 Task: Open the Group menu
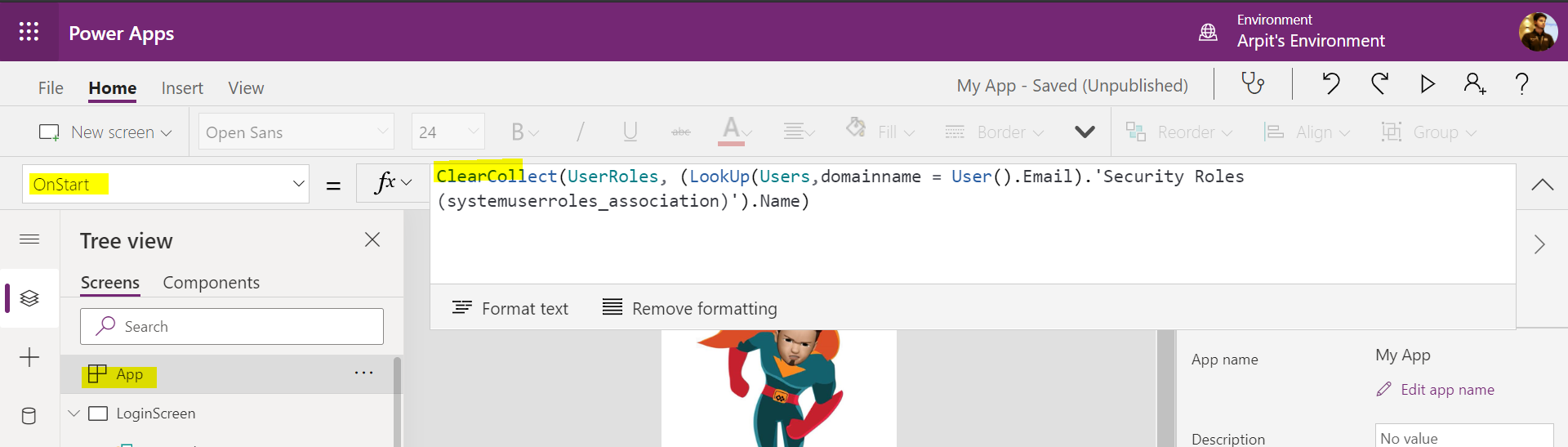[x=1428, y=132]
